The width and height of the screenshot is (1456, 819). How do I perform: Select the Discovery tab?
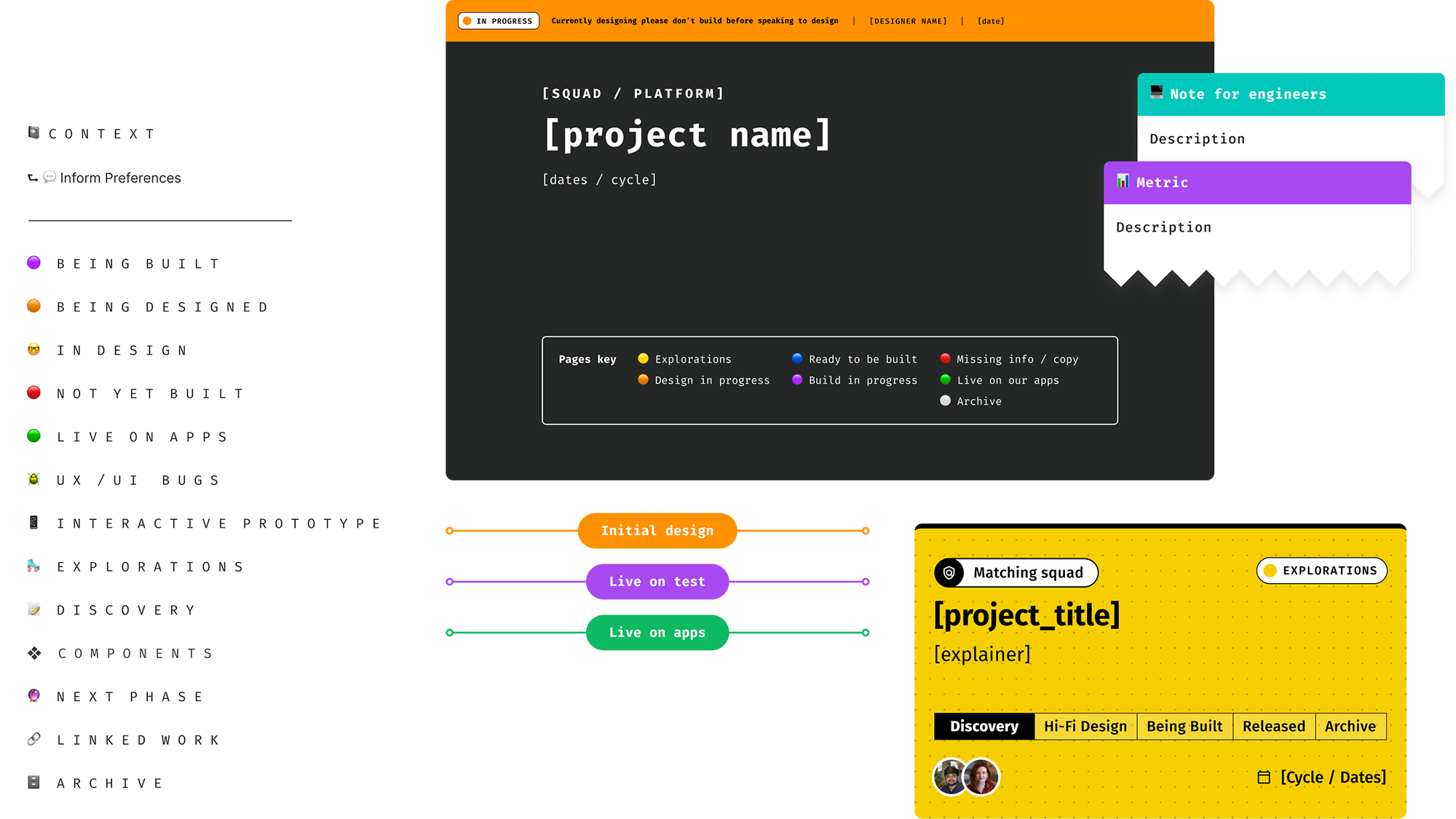[984, 727]
